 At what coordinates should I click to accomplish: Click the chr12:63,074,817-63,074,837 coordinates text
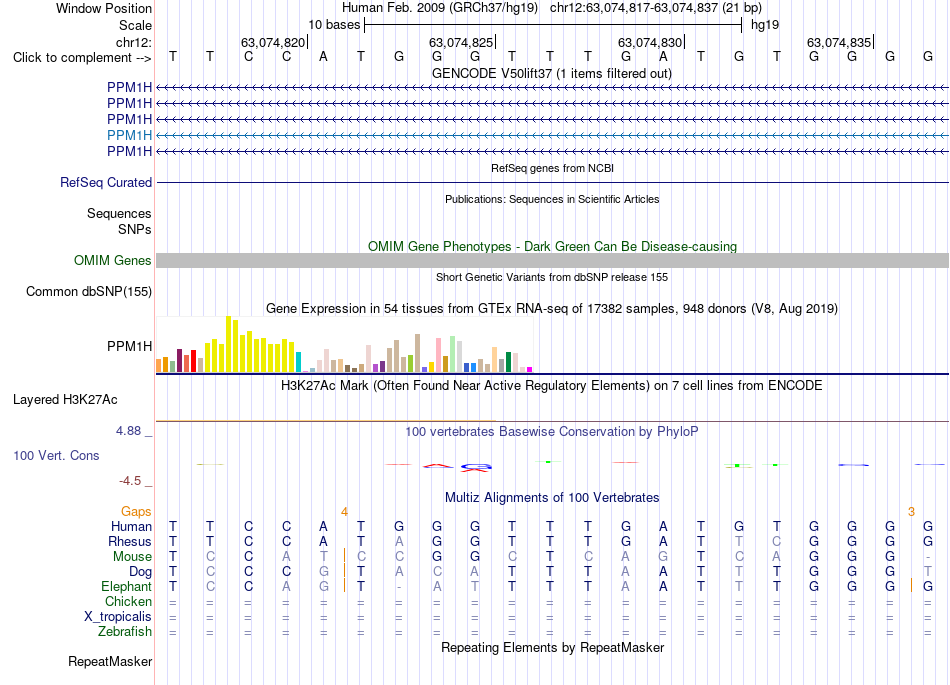(633, 8)
